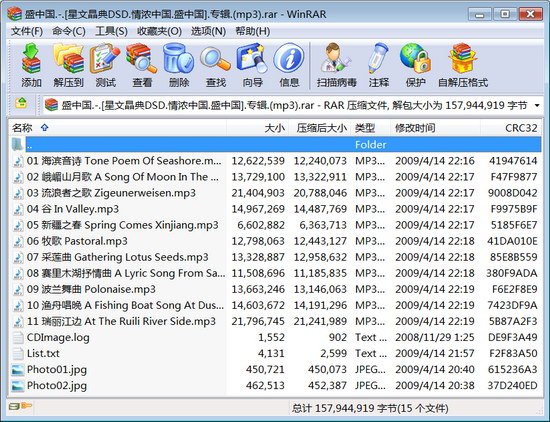Sort by the CRC32 column header
Image resolution: width=550 pixels, height=422 pixels.
click(x=511, y=128)
